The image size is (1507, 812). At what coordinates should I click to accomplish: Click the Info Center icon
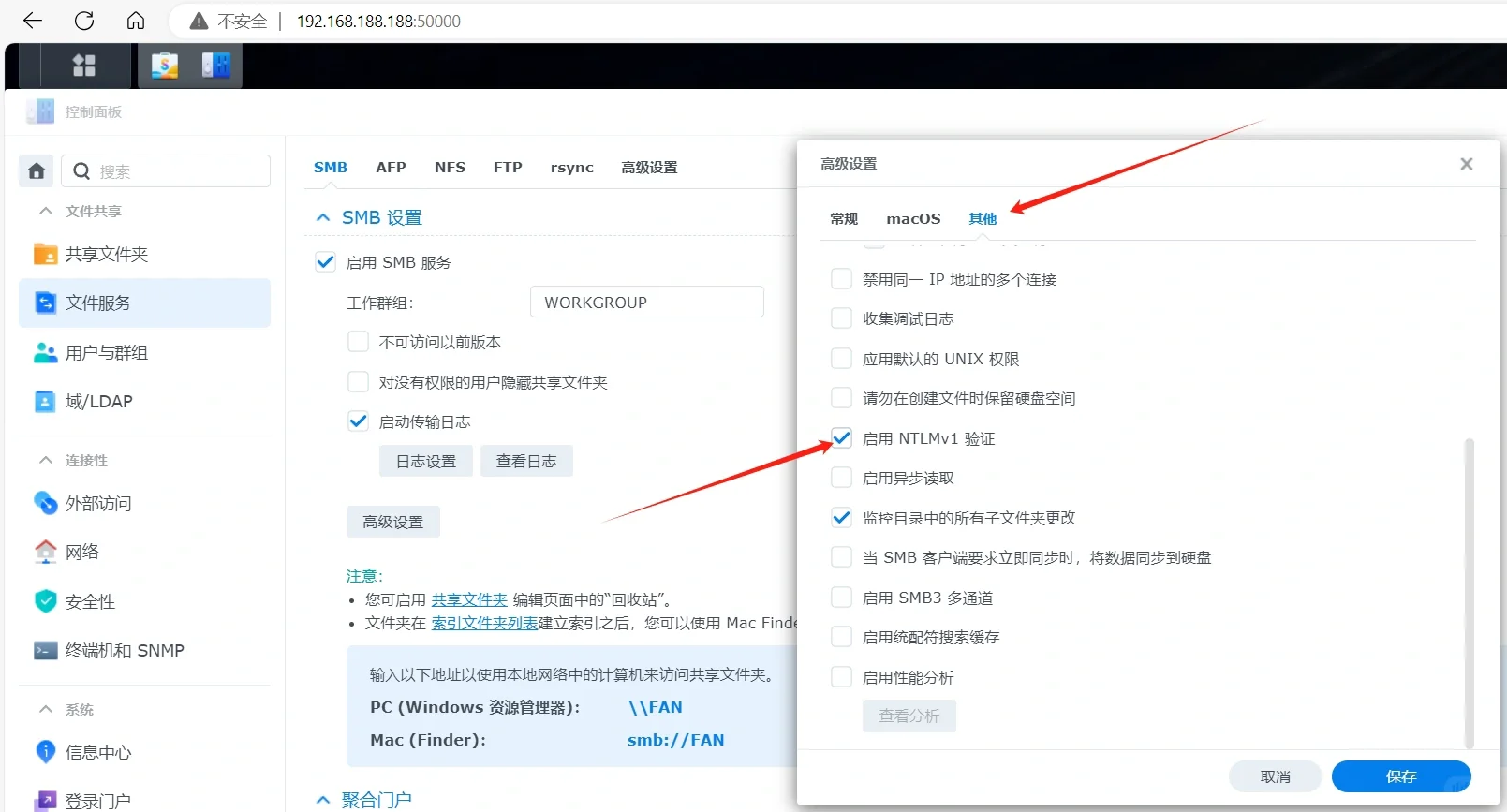[45, 751]
